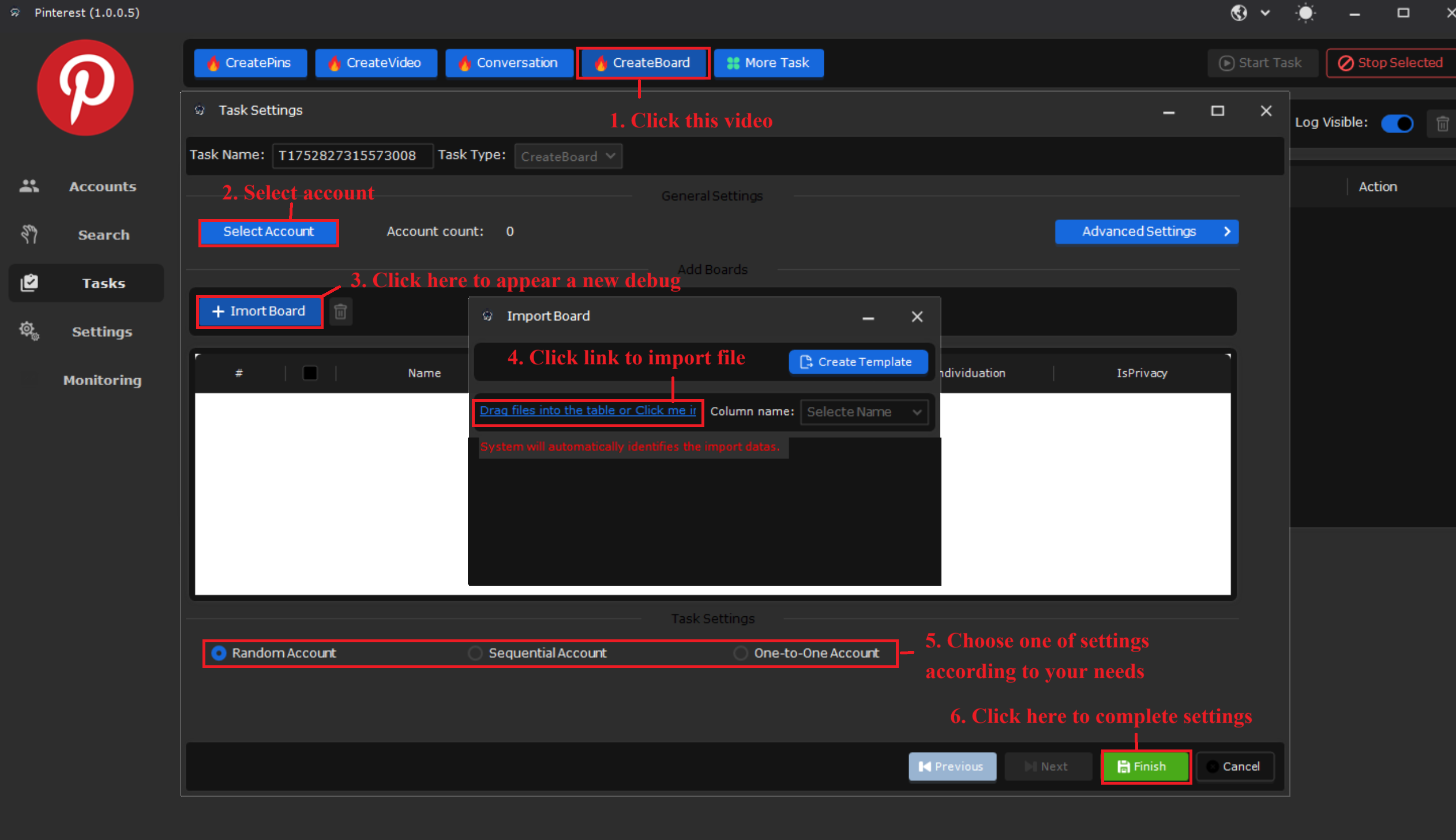The image size is (1456, 840).
Task: Click the trash icon beside Log Visible
Action: coord(1442,123)
